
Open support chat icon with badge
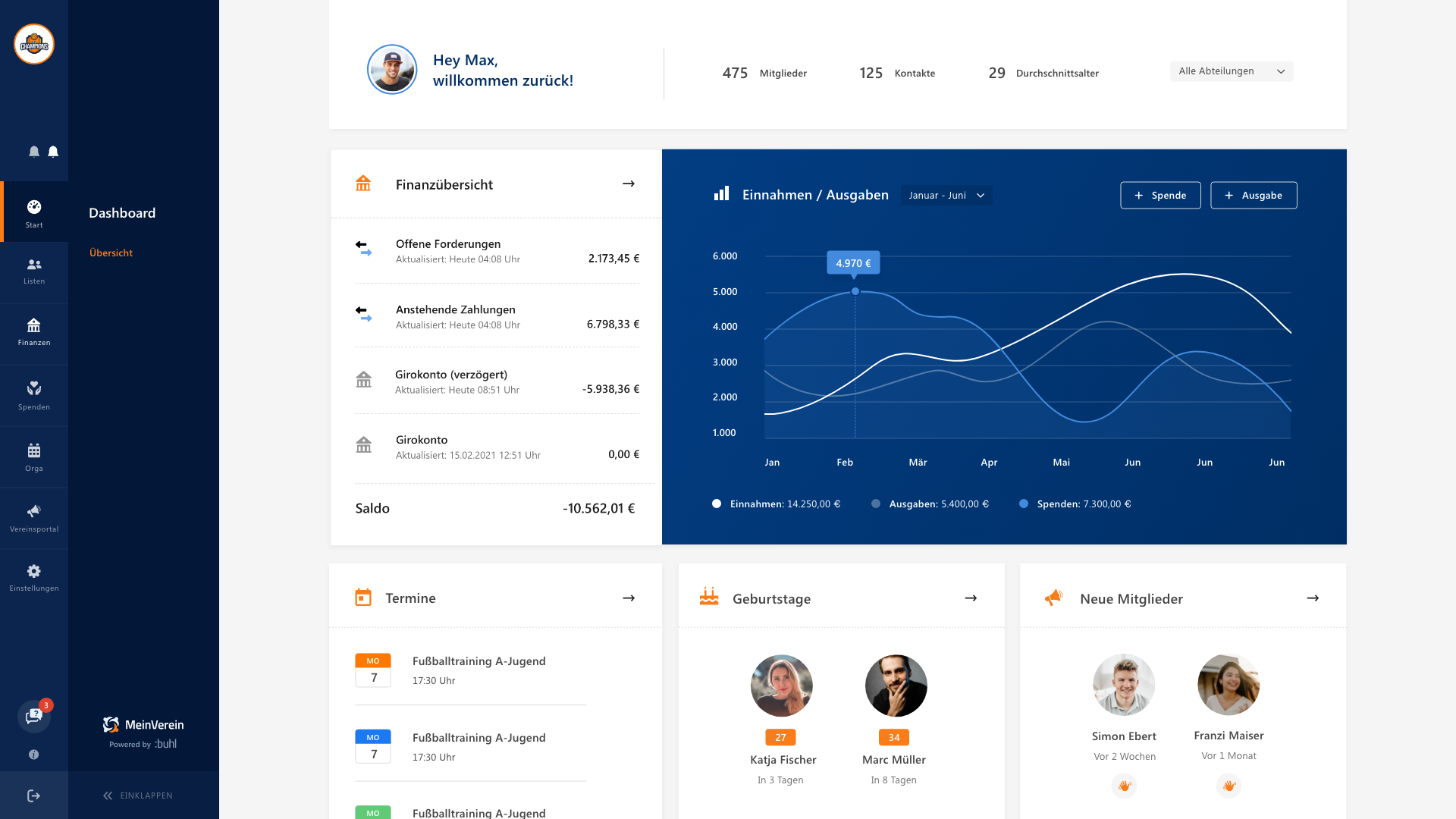33,716
